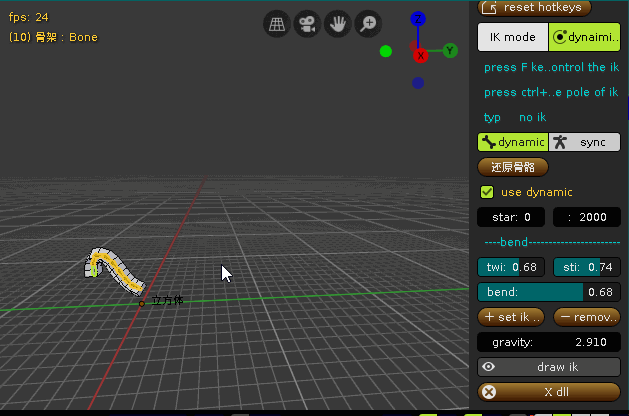Click the 还原骨骼 button
The height and width of the screenshot is (416, 629).
tap(513, 167)
